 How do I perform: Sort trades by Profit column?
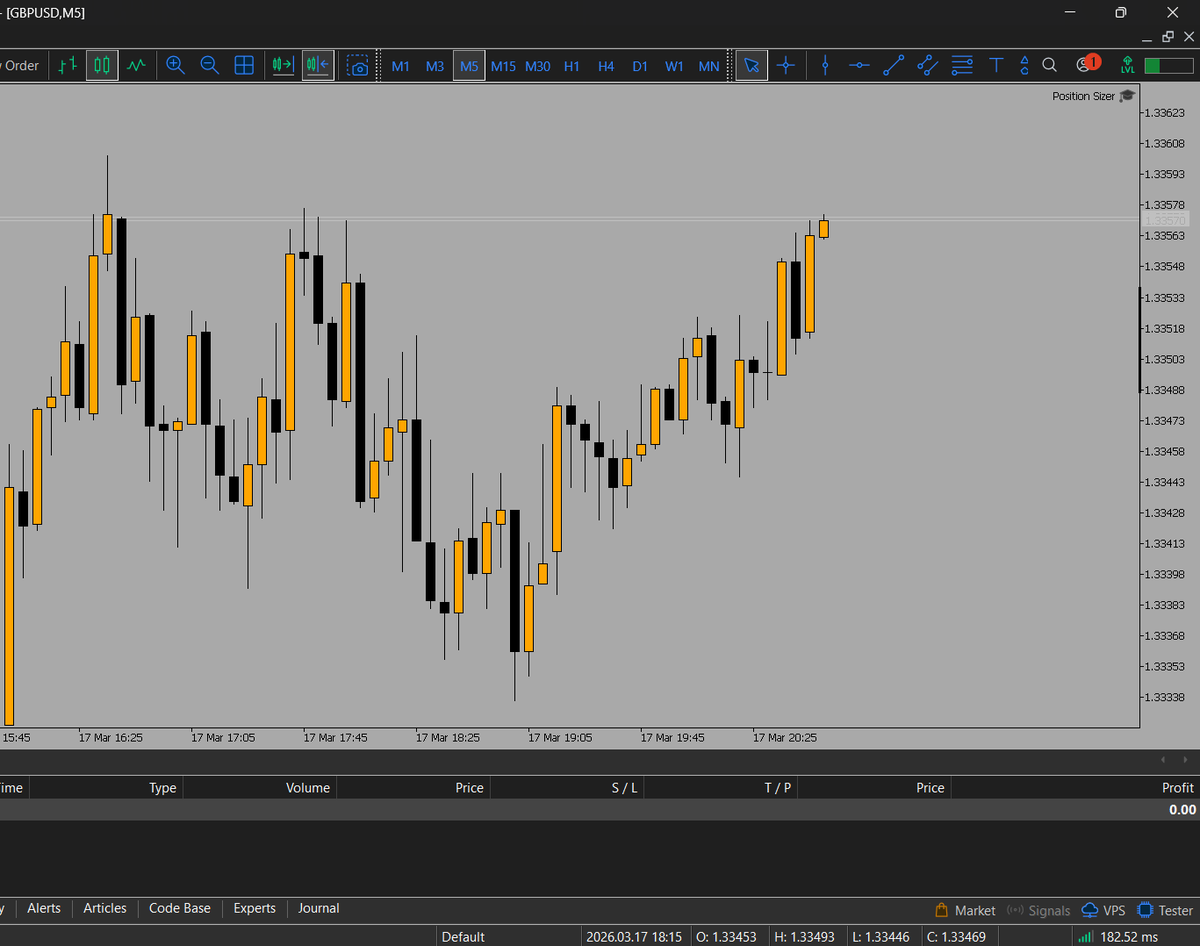pyautogui.click(x=1075, y=787)
